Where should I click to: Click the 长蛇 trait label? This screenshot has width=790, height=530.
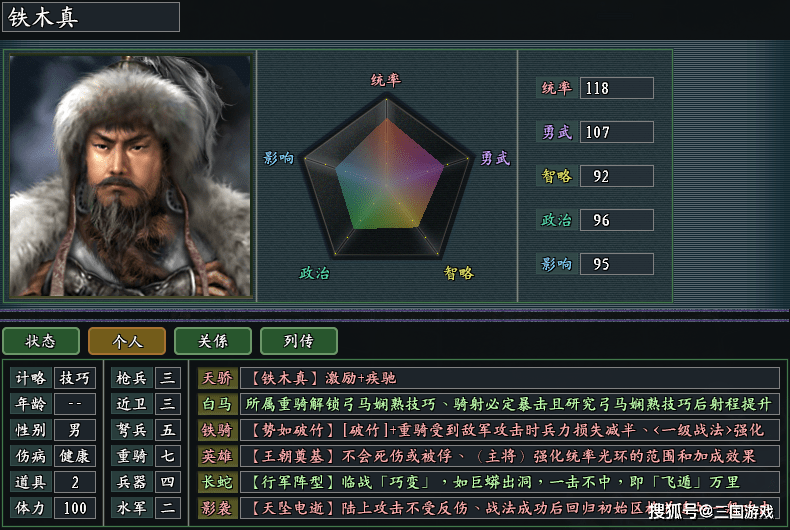217,482
